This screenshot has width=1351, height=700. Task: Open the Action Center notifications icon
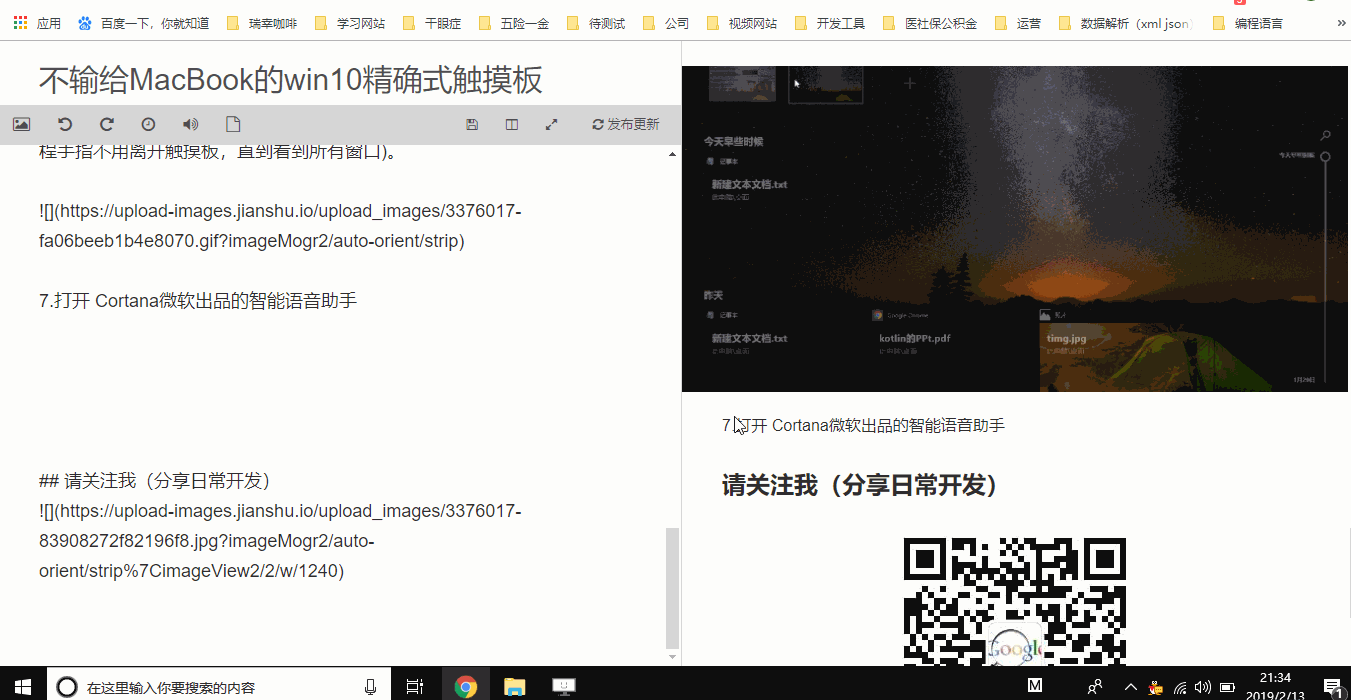coord(1332,686)
